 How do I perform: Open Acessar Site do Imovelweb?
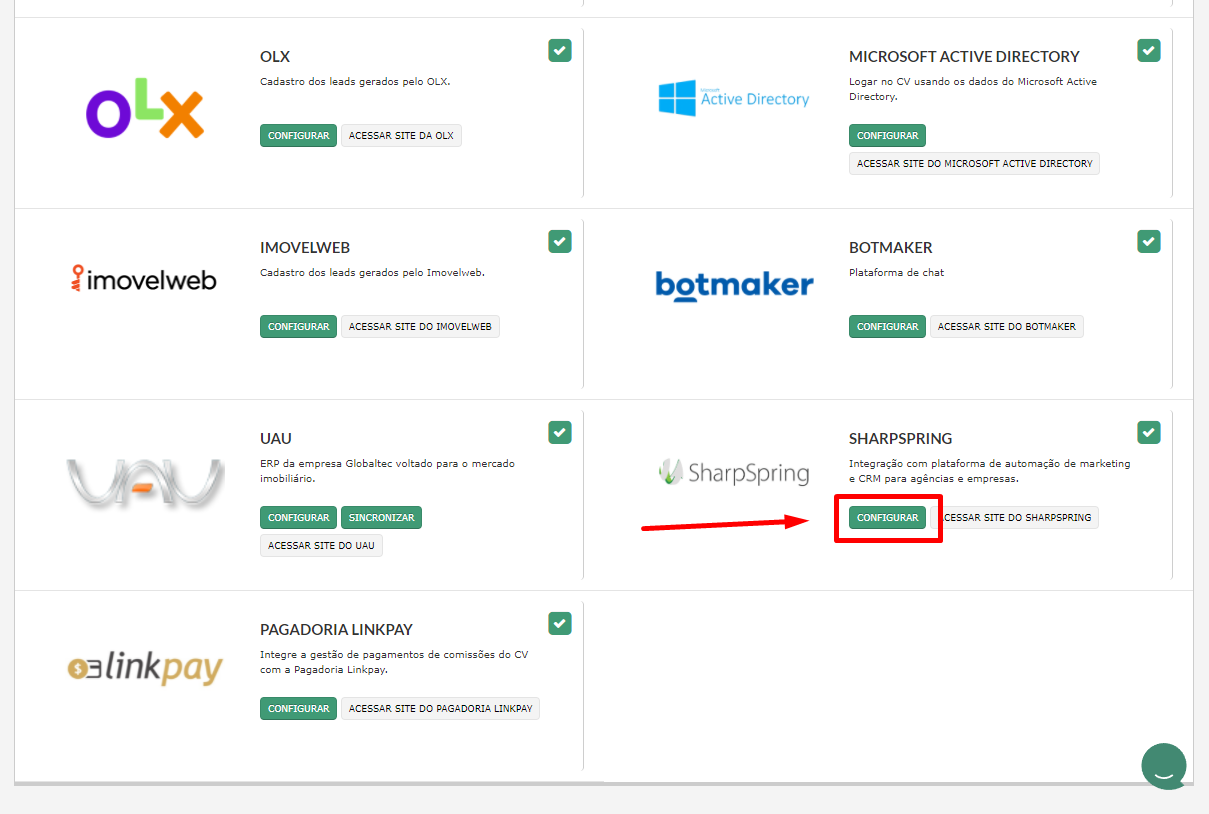point(420,327)
